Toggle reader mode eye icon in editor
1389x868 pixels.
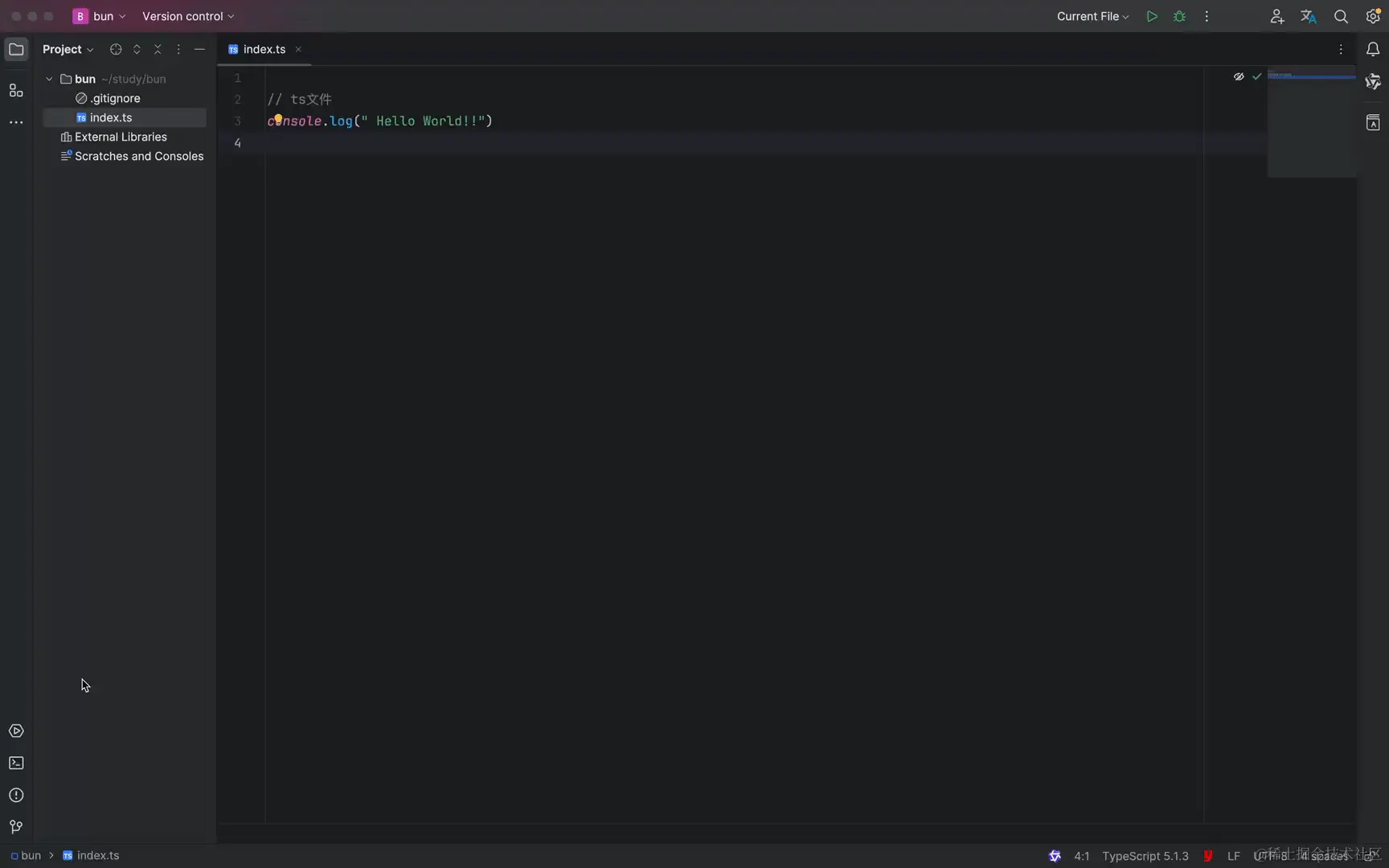(x=1239, y=76)
